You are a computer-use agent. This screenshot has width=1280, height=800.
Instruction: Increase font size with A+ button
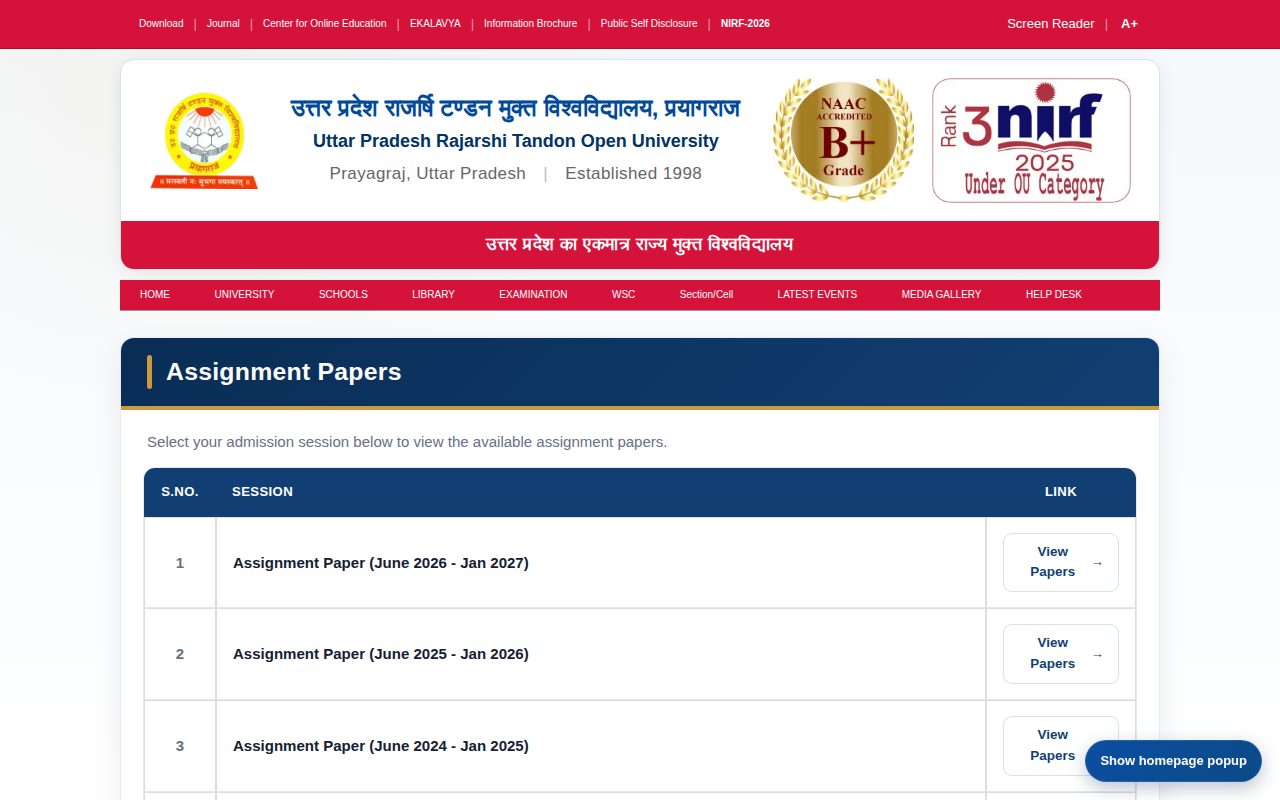point(1129,23)
